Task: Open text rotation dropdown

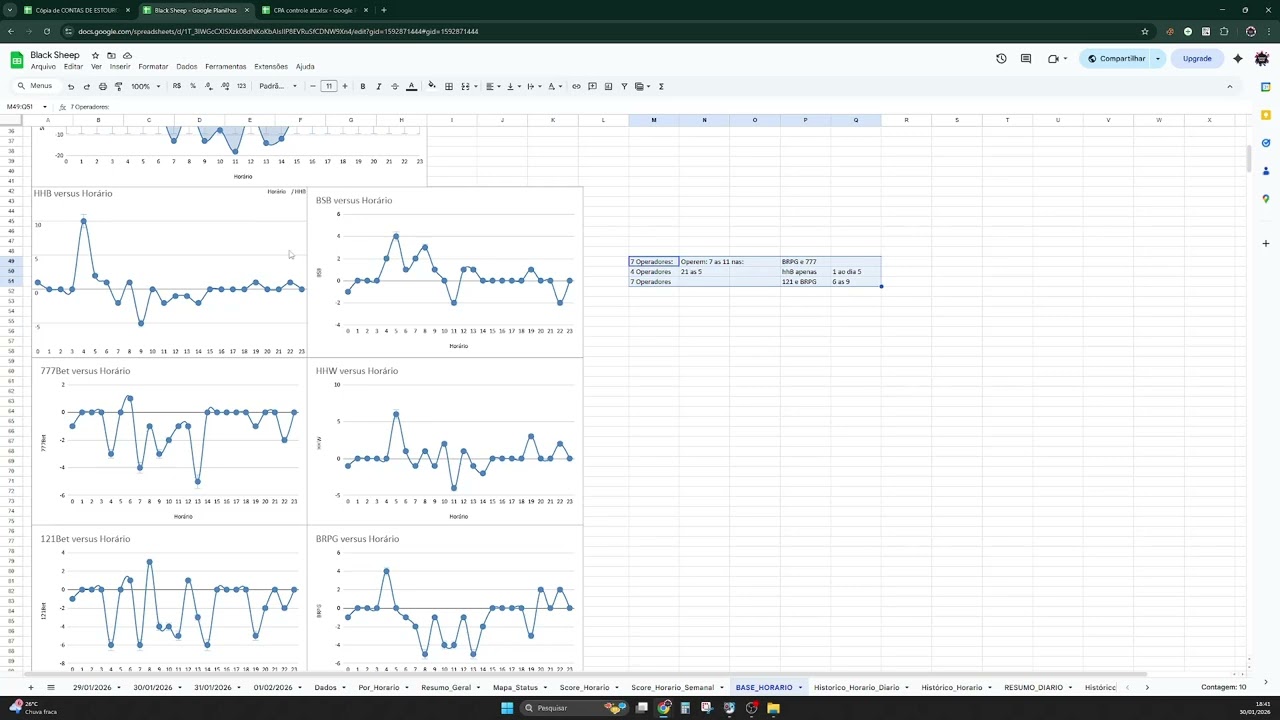Action: pyautogui.click(x=553, y=86)
